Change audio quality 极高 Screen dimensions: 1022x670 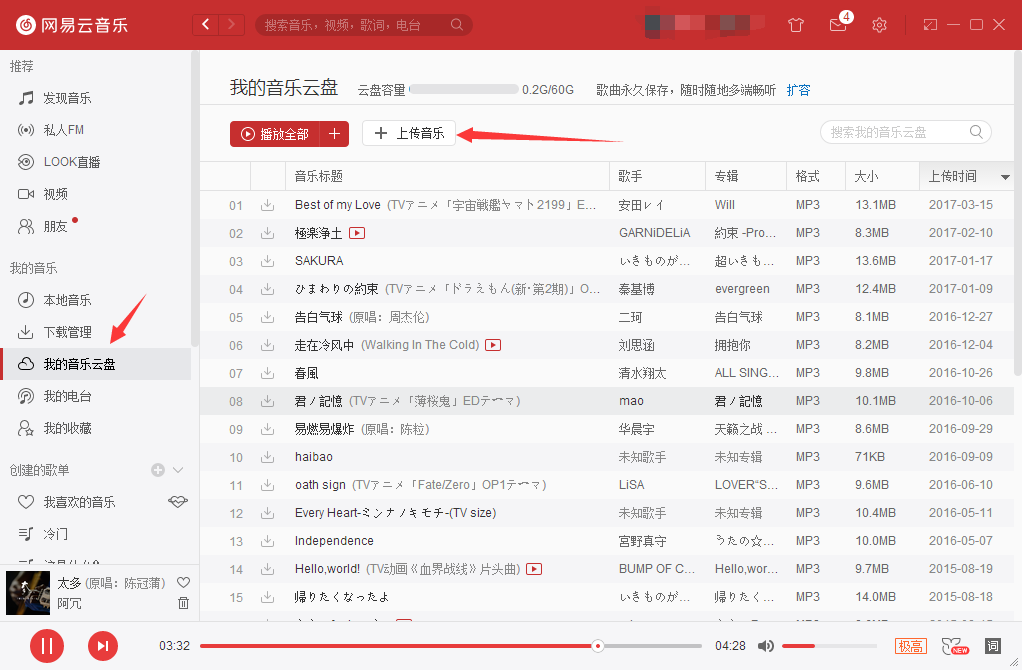[x=911, y=646]
